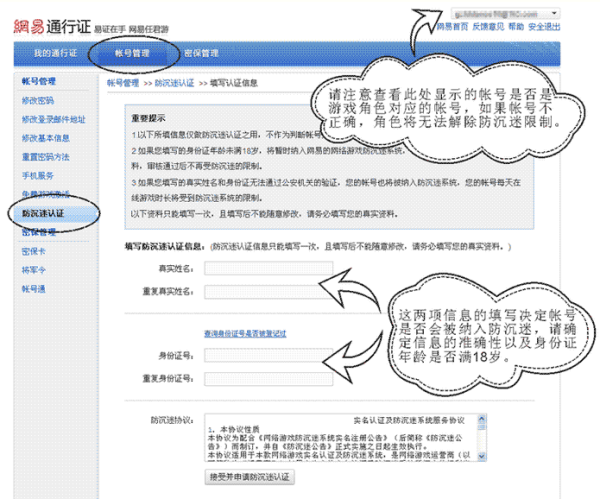Screen dimensions: 600x499
Task: Click the 帐号管理 breadcrumb link
Action: pyautogui.click(x=123, y=83)
